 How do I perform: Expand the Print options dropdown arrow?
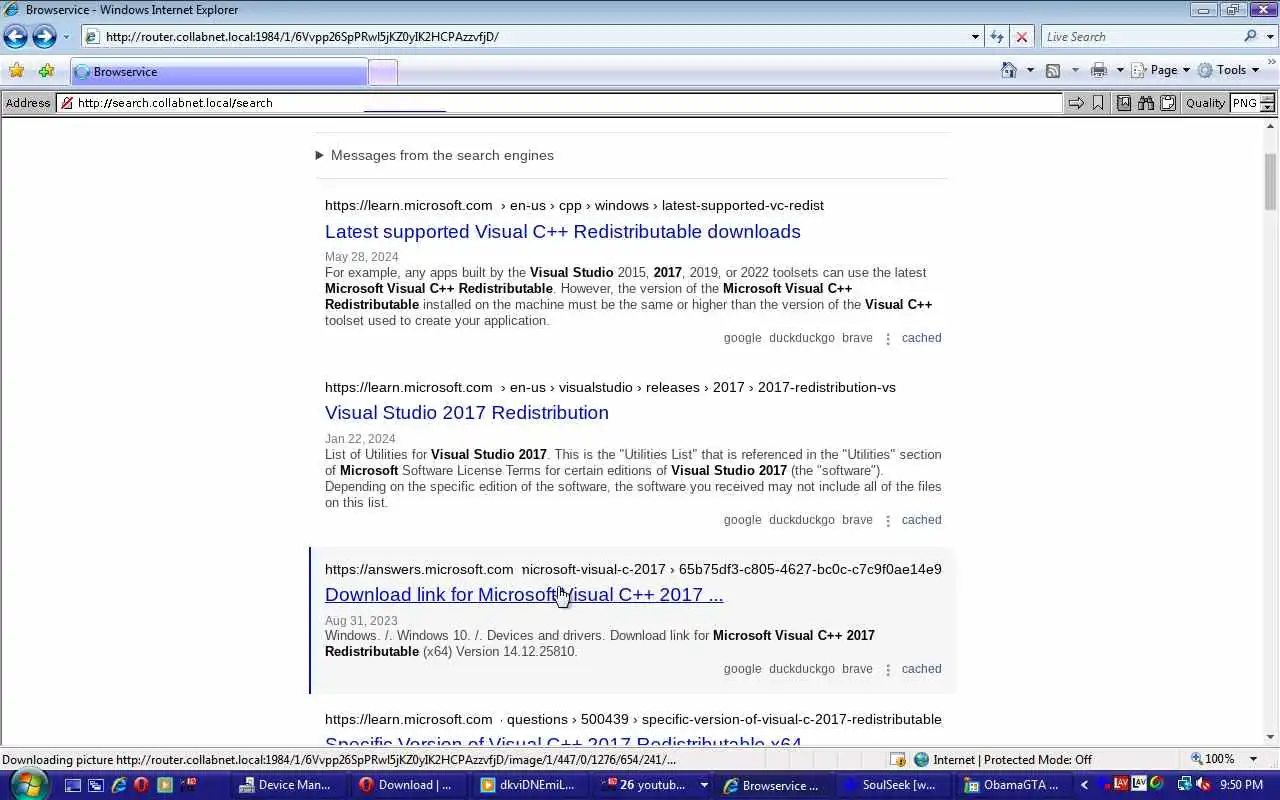coord(1120,70)
